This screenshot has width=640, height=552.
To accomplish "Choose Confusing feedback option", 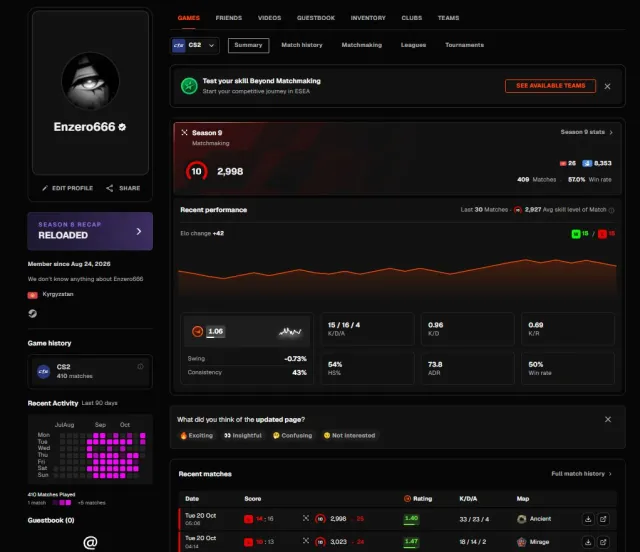I will [292, 436].
